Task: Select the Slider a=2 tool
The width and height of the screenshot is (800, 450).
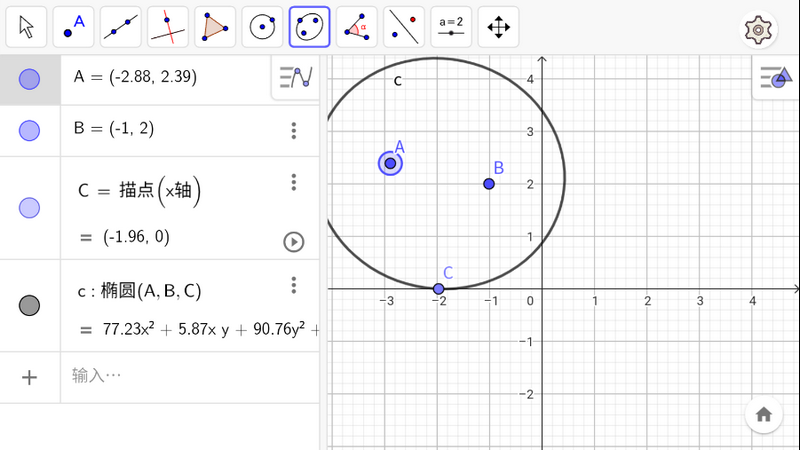Action: tap(451, 27)
